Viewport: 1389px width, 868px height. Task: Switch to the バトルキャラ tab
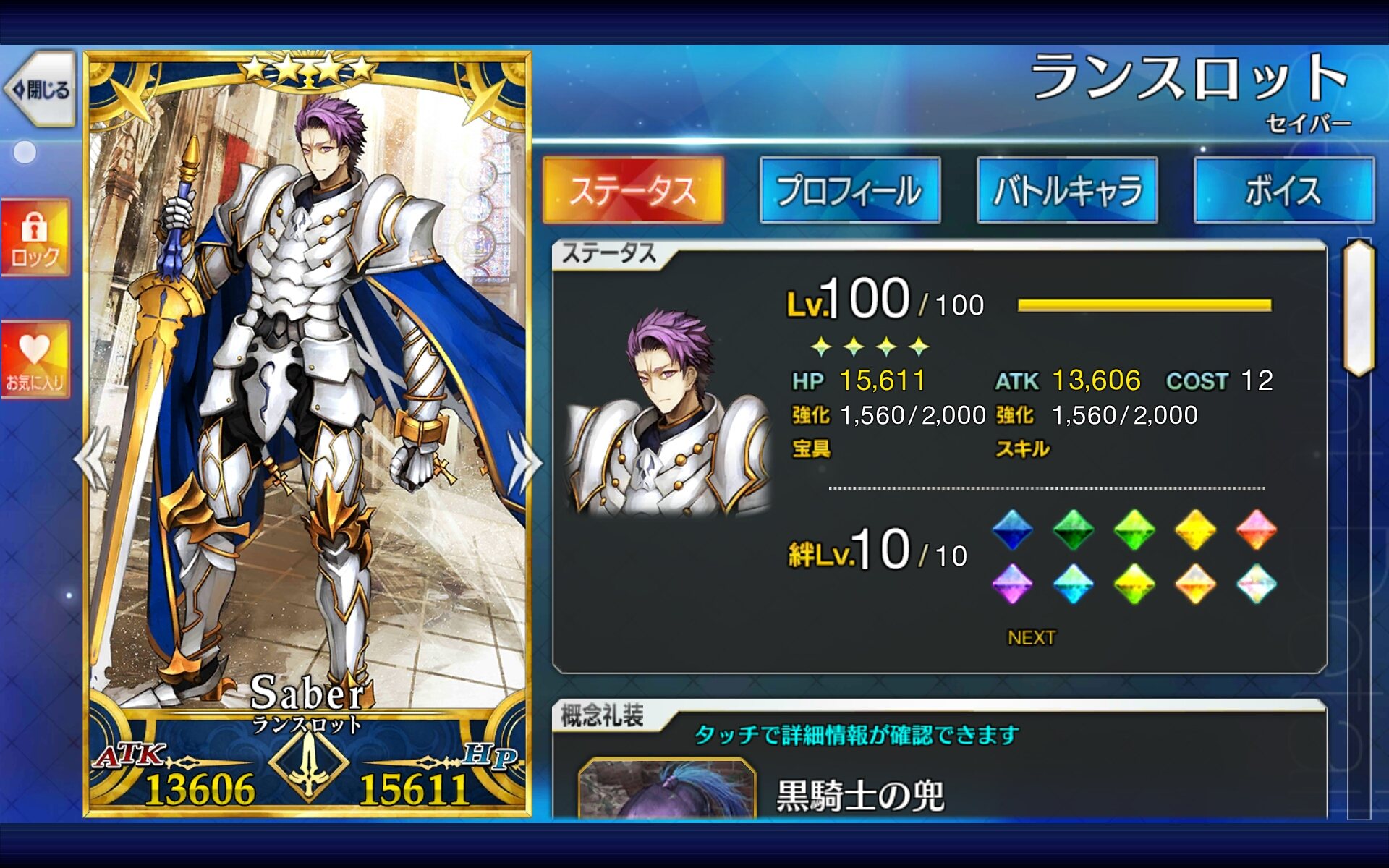(1067, 190)
